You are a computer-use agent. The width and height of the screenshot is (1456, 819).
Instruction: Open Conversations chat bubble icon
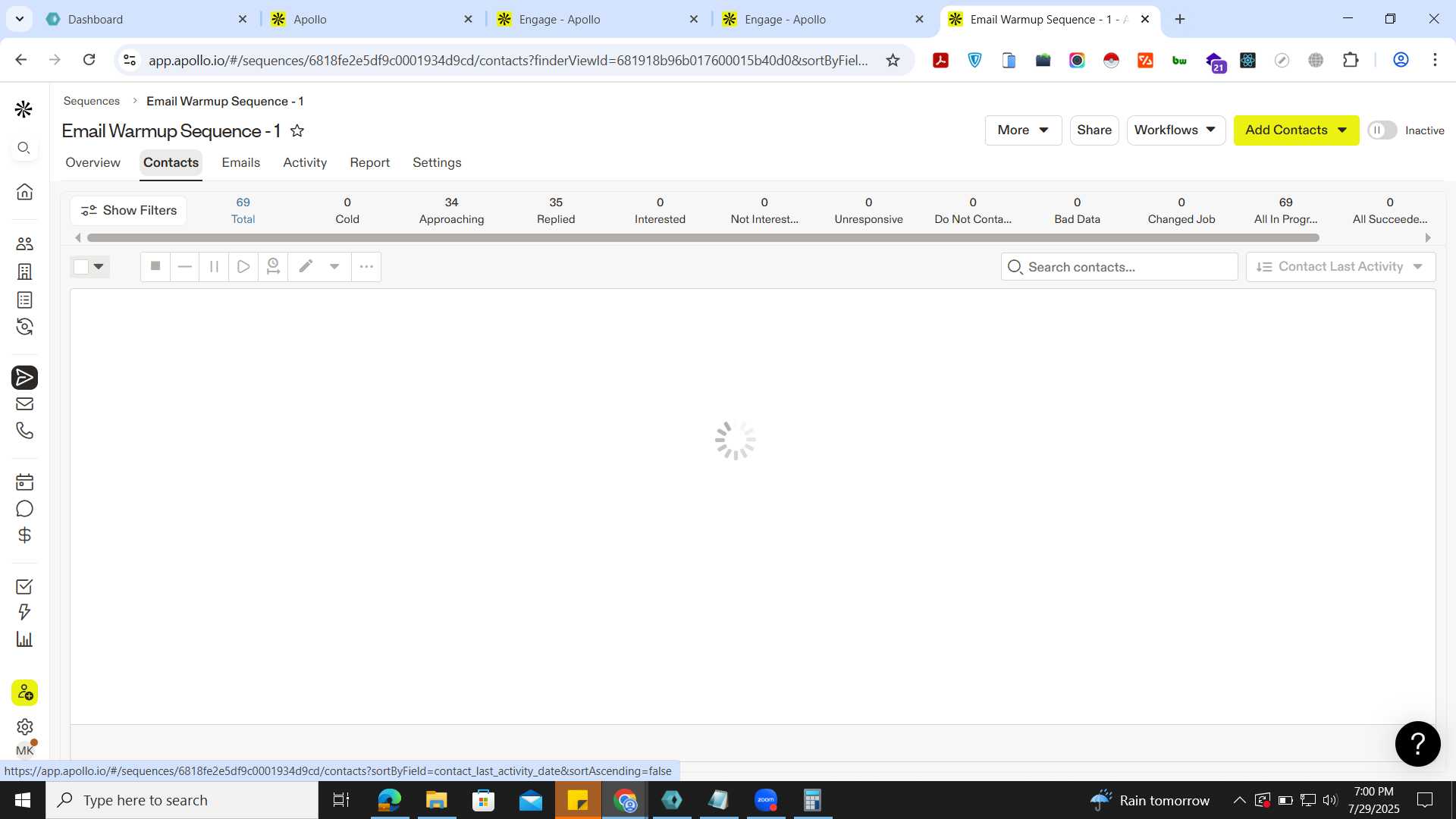(x=24, y=509)
